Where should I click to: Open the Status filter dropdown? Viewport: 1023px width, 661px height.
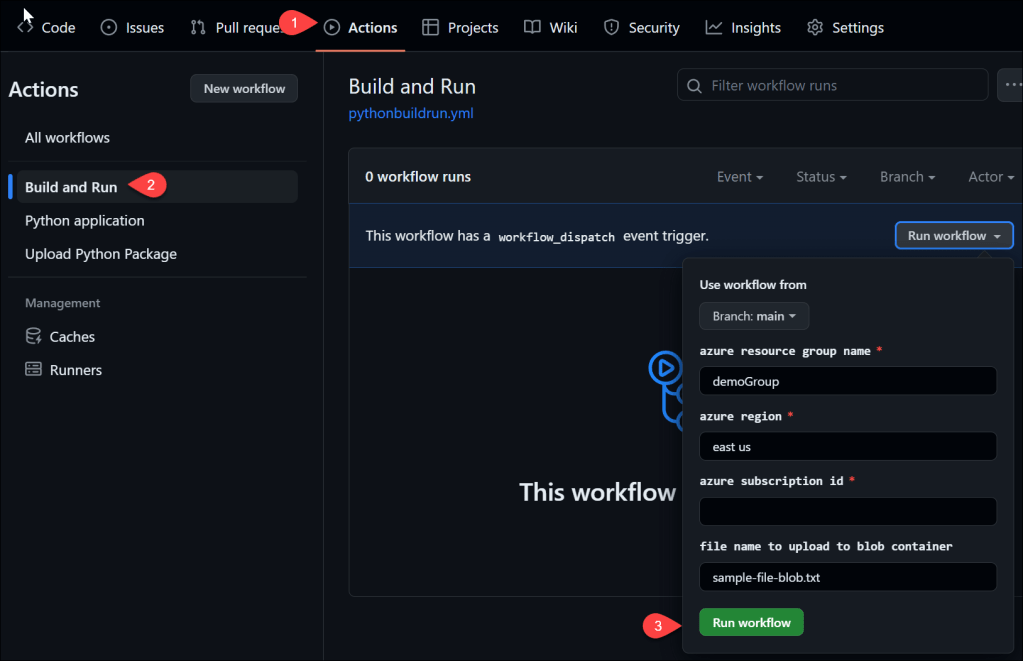[x=821, y=177]
